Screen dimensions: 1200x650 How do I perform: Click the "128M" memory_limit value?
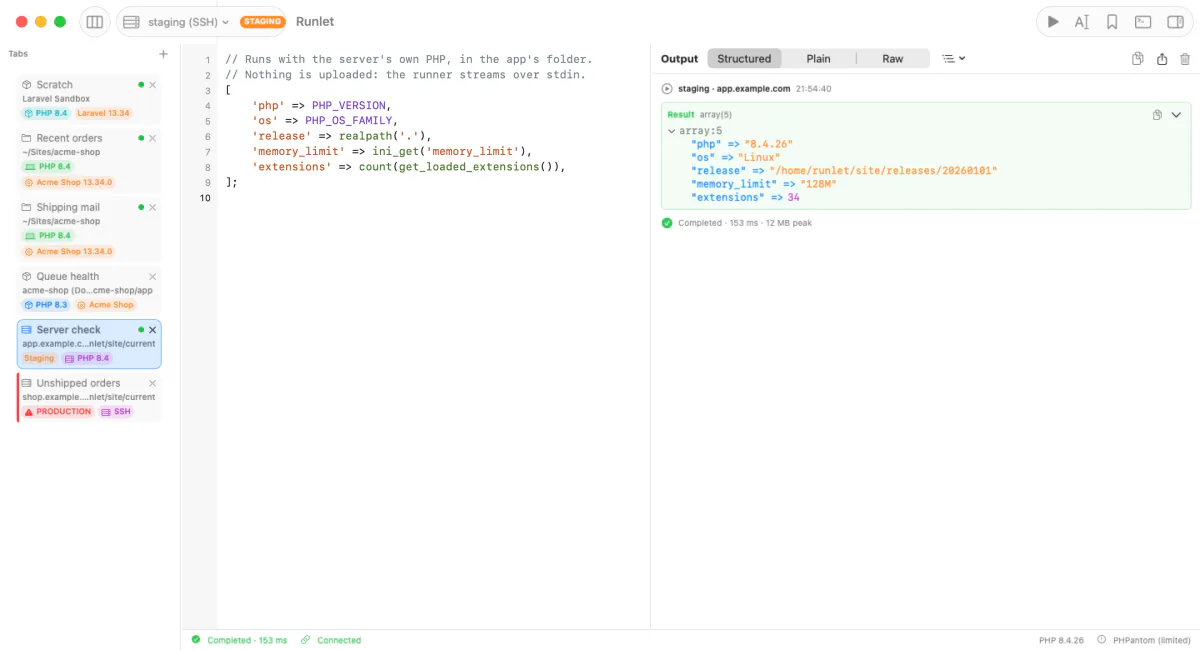pos(818,184)
